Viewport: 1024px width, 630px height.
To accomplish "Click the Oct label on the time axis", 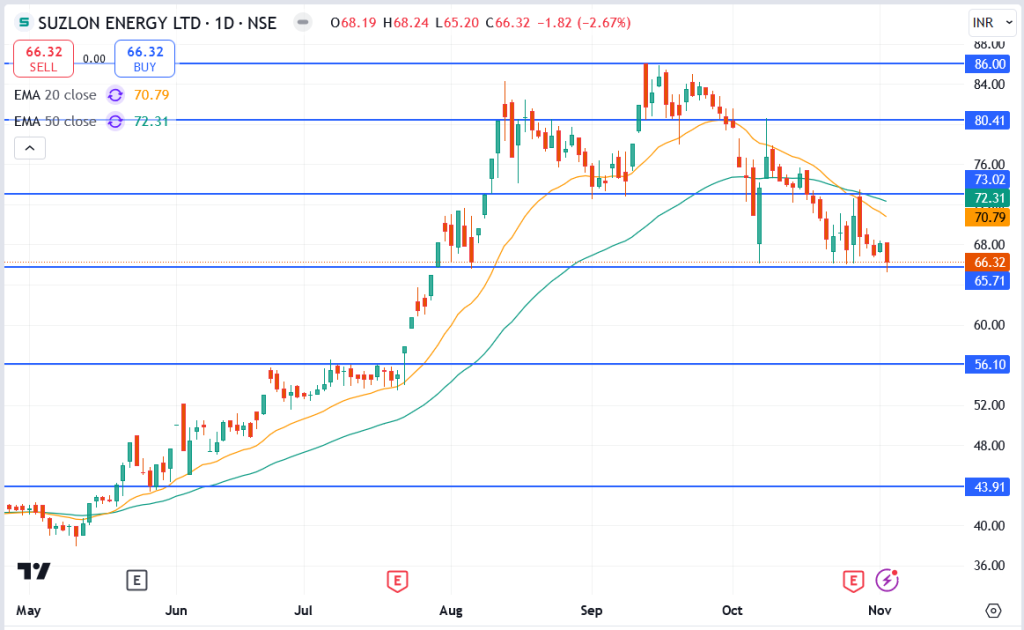I will 732,610.
